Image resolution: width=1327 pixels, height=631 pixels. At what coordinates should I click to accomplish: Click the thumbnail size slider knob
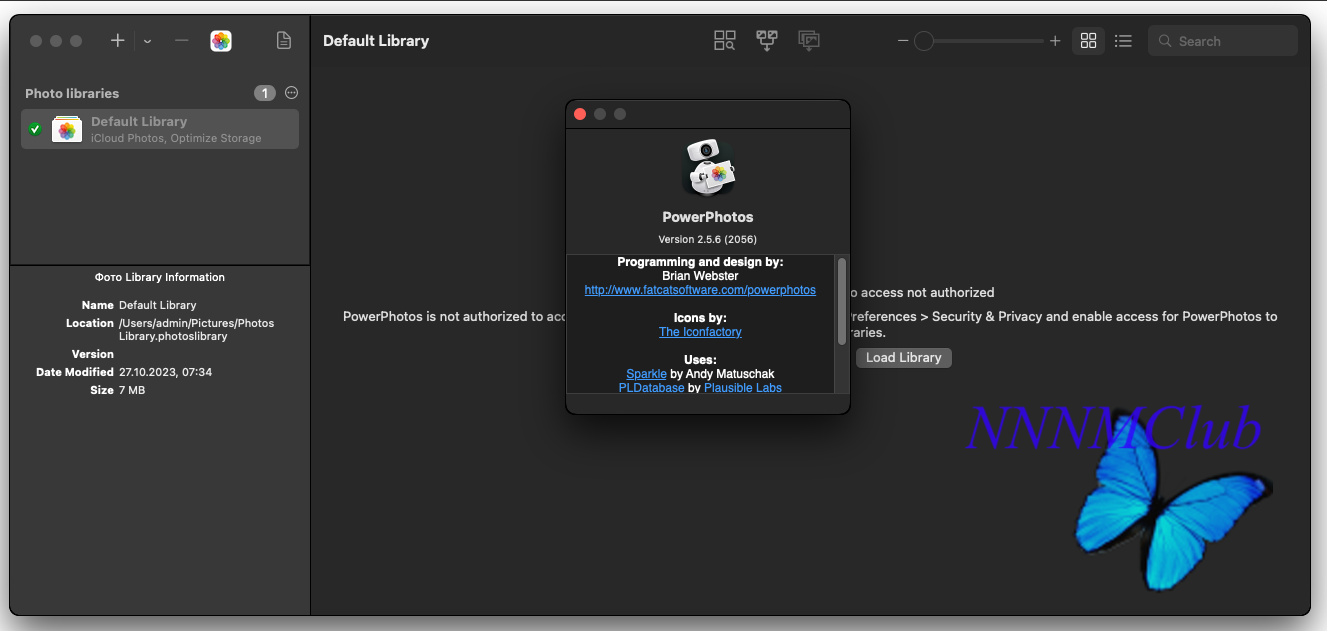[924, 41]
